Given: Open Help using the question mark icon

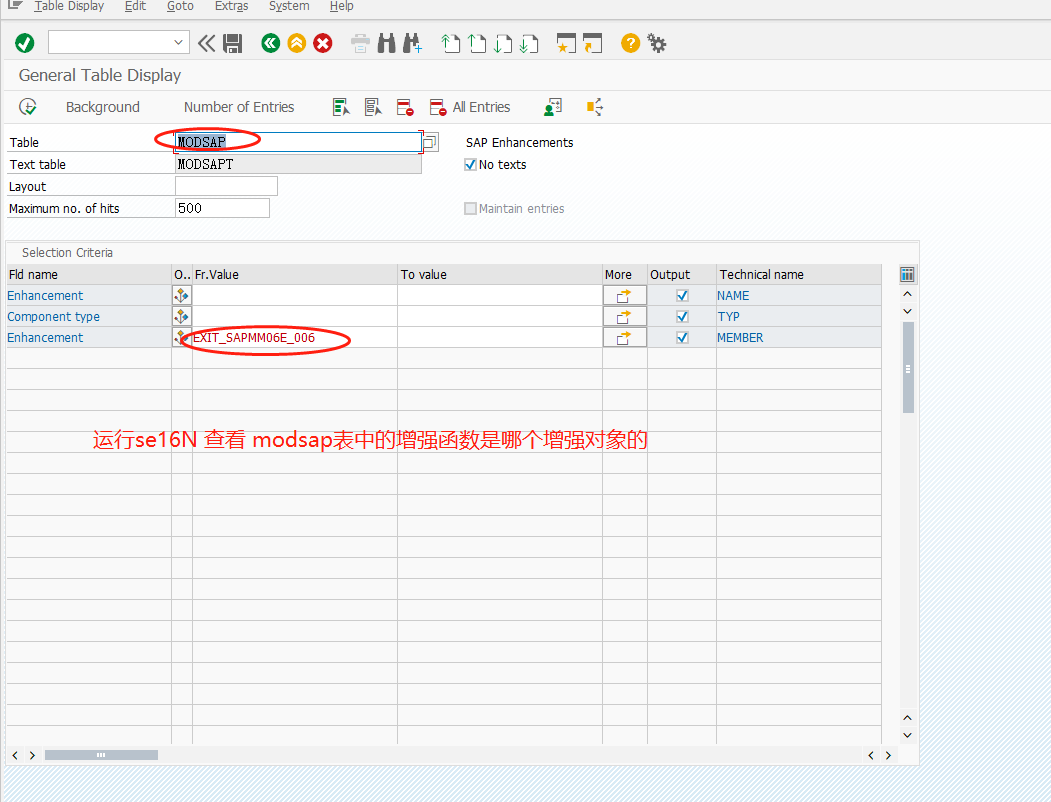Looking at the screenshot, I should [629, 42].
